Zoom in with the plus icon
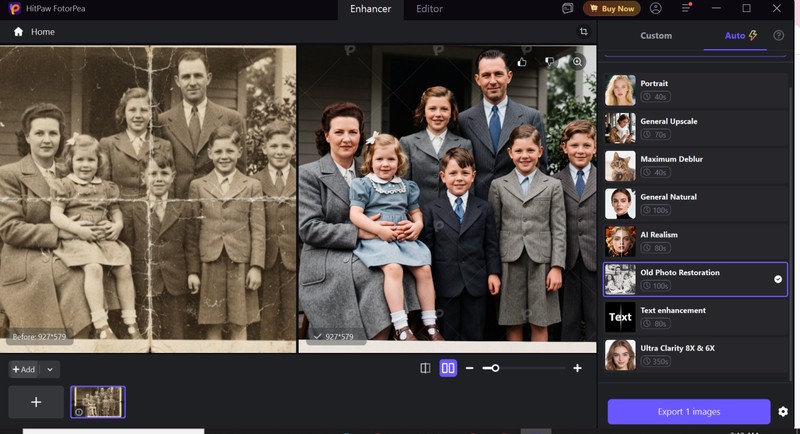The height and width of the screenshot is (434, 800). [577, 368]
